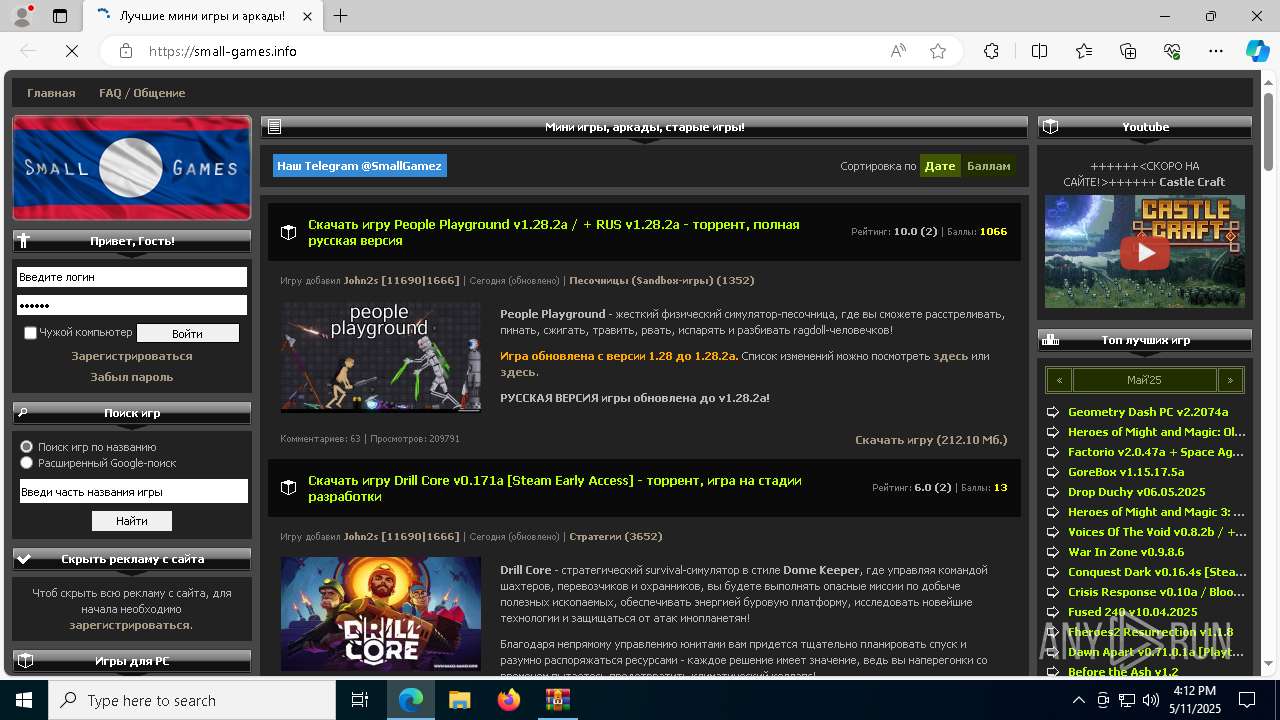Go to previous month in top games

pos(1058,380)
